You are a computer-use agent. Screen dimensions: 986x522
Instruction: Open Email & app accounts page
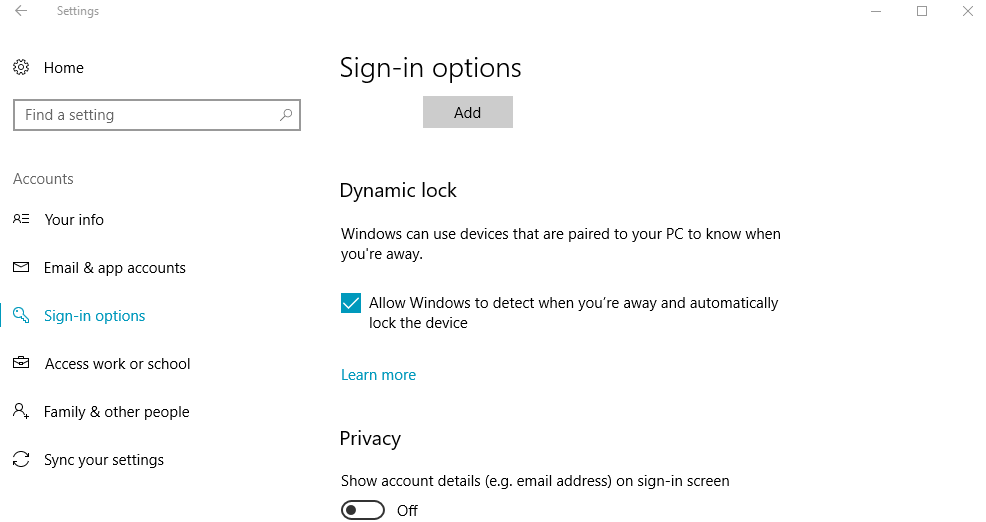point(114,268)
